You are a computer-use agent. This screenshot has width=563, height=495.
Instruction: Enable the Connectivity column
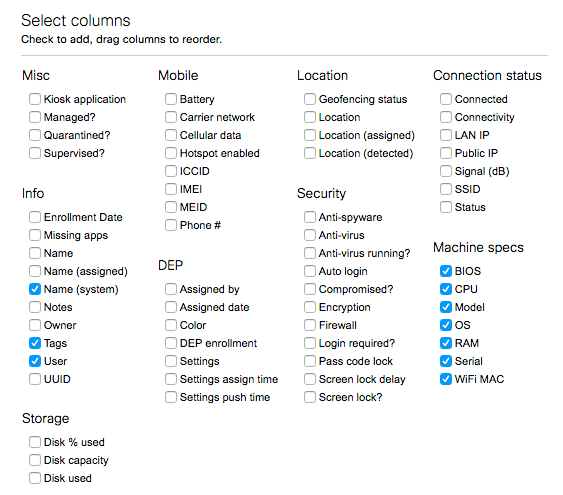pyautogui.click(x=446, y=117)
